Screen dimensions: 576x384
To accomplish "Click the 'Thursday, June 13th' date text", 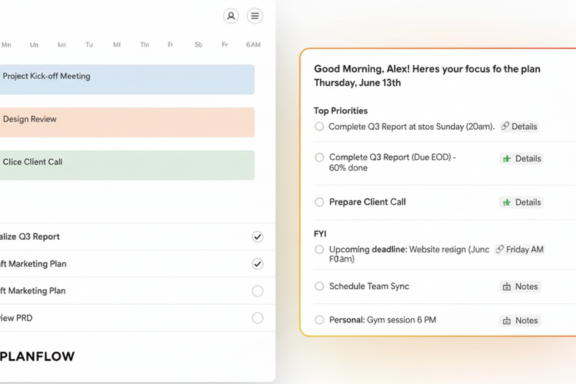I will 357,83.
